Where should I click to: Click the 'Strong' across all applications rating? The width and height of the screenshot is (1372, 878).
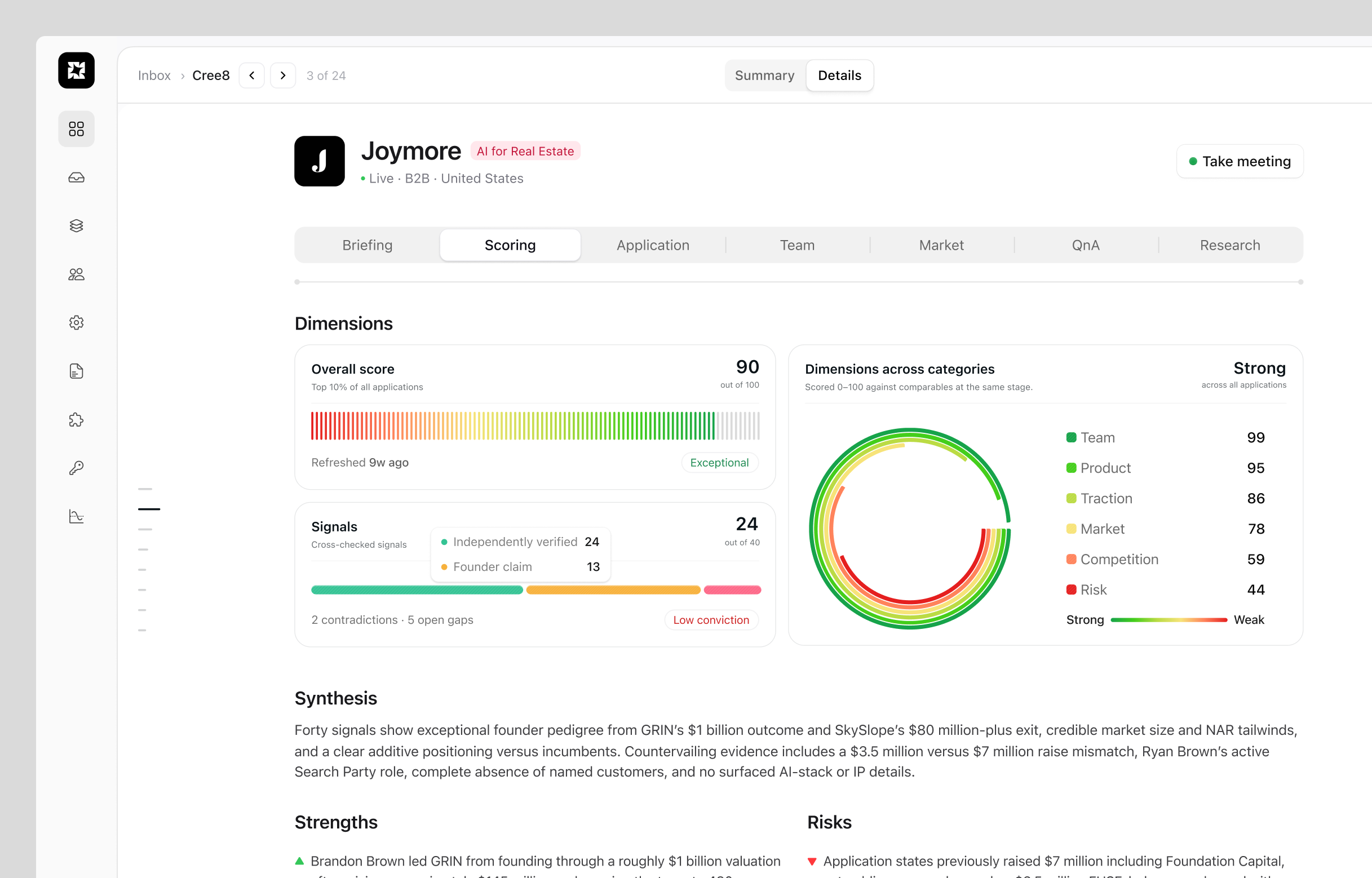click(x=1260, y=369)
